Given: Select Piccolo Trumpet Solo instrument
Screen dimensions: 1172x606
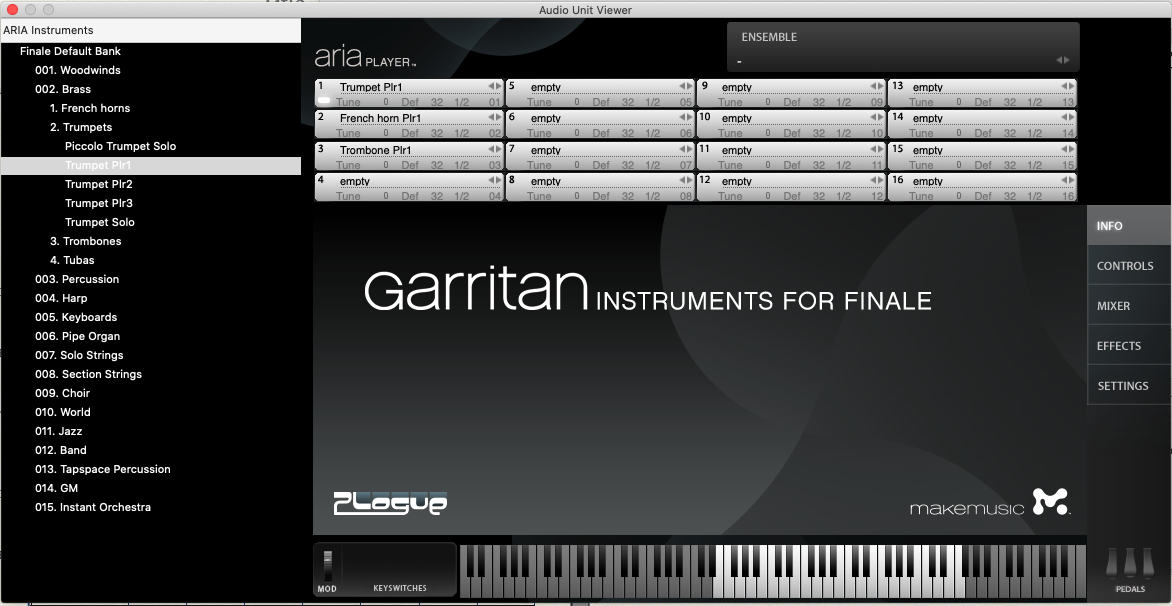Looking at the screenshot, I should [120, 147].
